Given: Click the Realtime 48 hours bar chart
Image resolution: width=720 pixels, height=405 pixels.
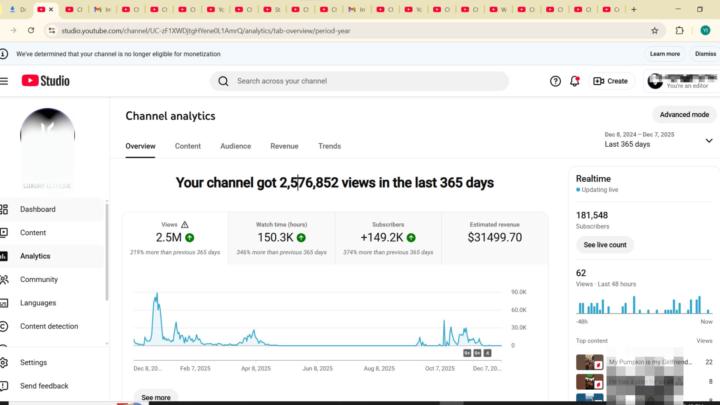Looking at the screenshot, I should coord(644,305).
